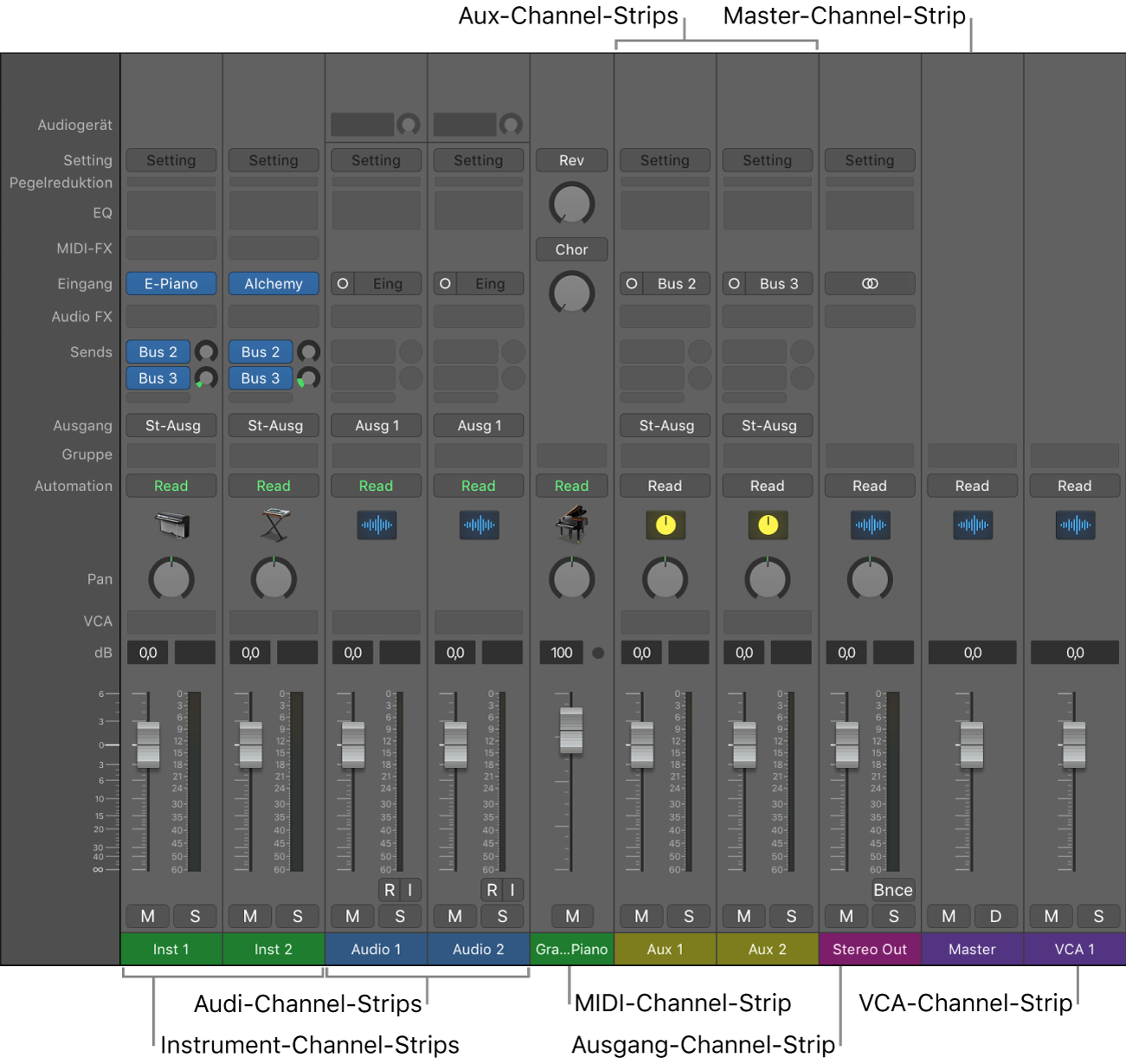Click the Aux 2 yellow knob icon
This screenshot has height=1064, width=1126.
click(x=768, y=525)
